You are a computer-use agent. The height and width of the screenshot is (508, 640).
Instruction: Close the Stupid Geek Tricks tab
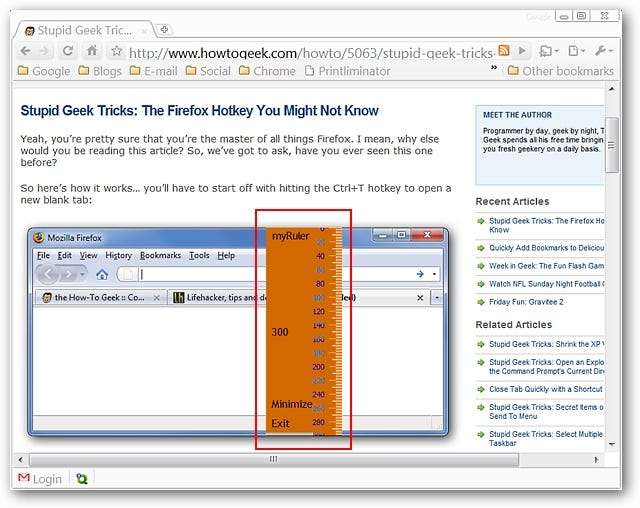pos(144,31)
